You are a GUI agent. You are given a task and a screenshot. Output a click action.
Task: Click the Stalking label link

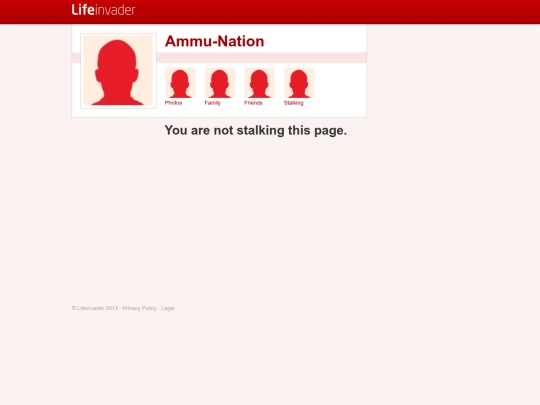pyautogui.click(x=293, y=103)
